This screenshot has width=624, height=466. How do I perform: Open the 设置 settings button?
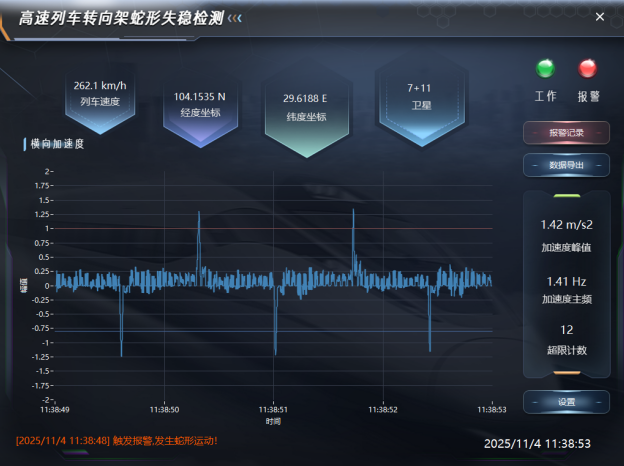pyautogui.click(x=566, y=402)
